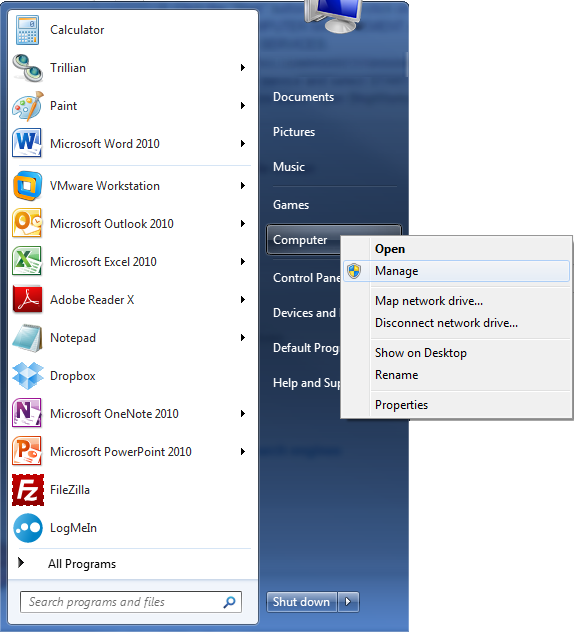Open LogMeIn using its blue icon
574x632 pixels.
tap(28, 528)
